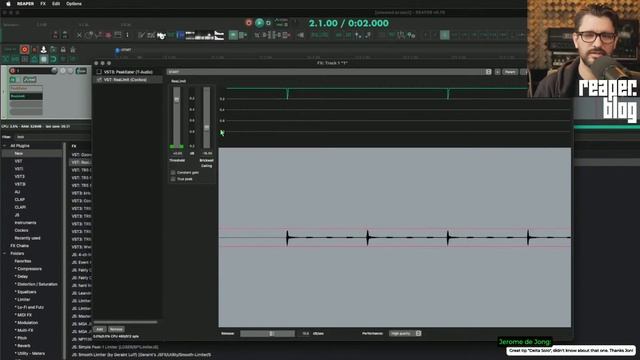The width and height of the screenshot is (640, 360).
Task: Click the Brickwall Ceiling slider handle
Action: (x=207, y=128)
